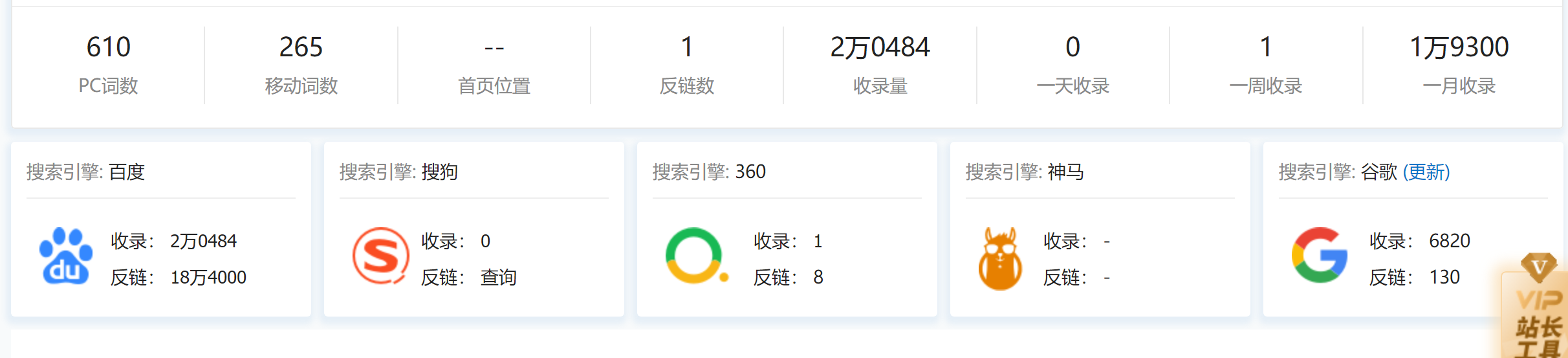Viewport: 1568px width, 358px height.
Task: Click the 360 search ring logo
Action: click(696, 255)
